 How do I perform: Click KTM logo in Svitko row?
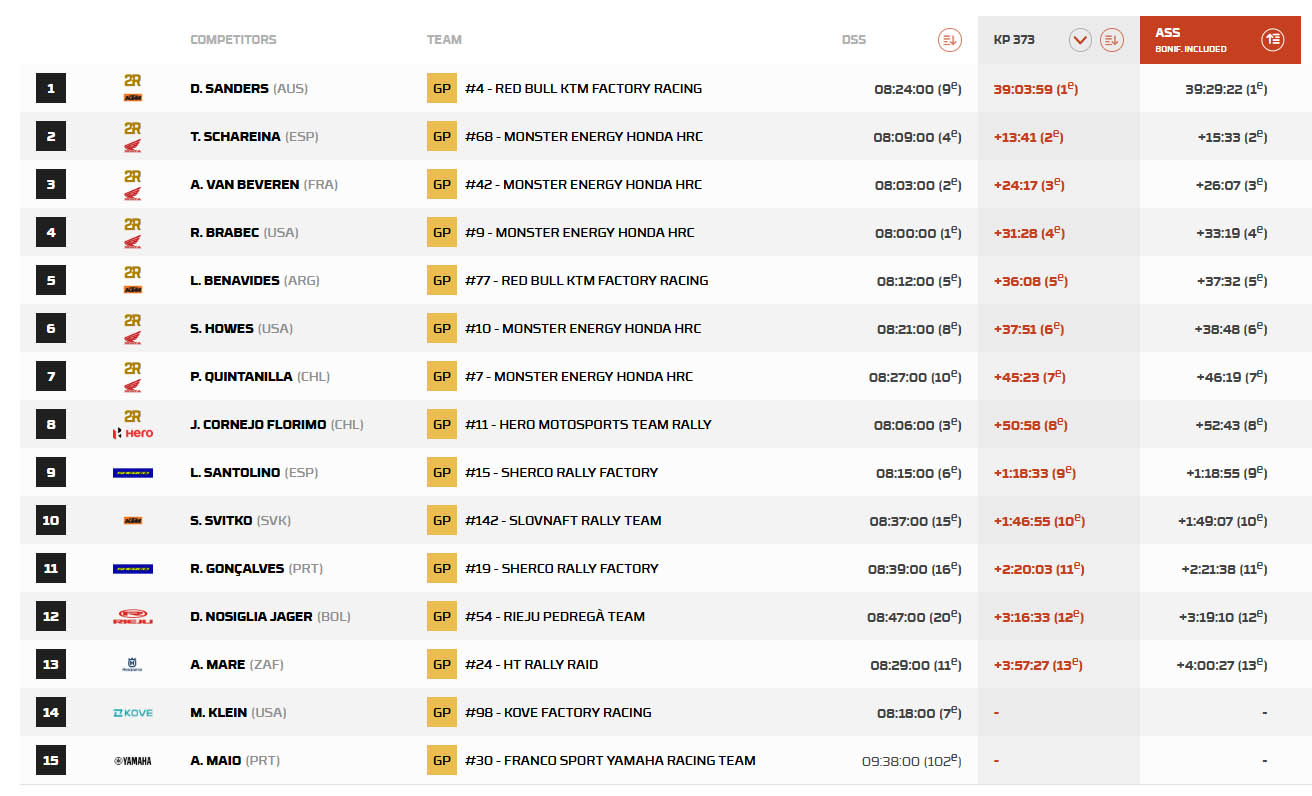[132, 520]
